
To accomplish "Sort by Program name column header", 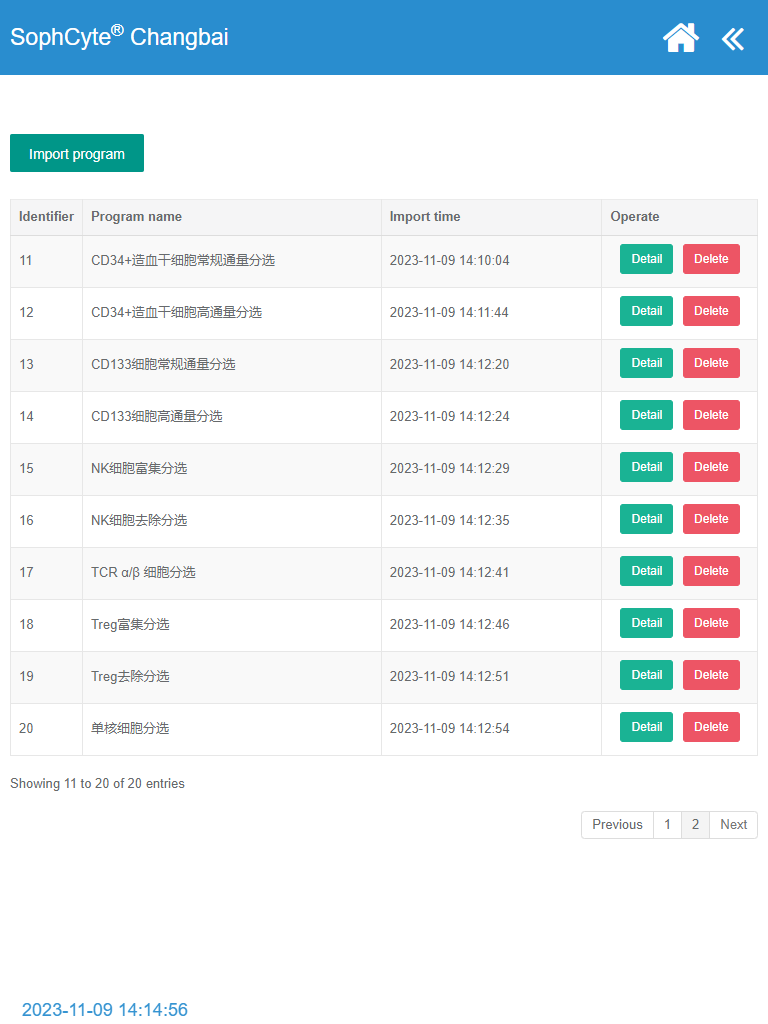I will pos(136,217).
